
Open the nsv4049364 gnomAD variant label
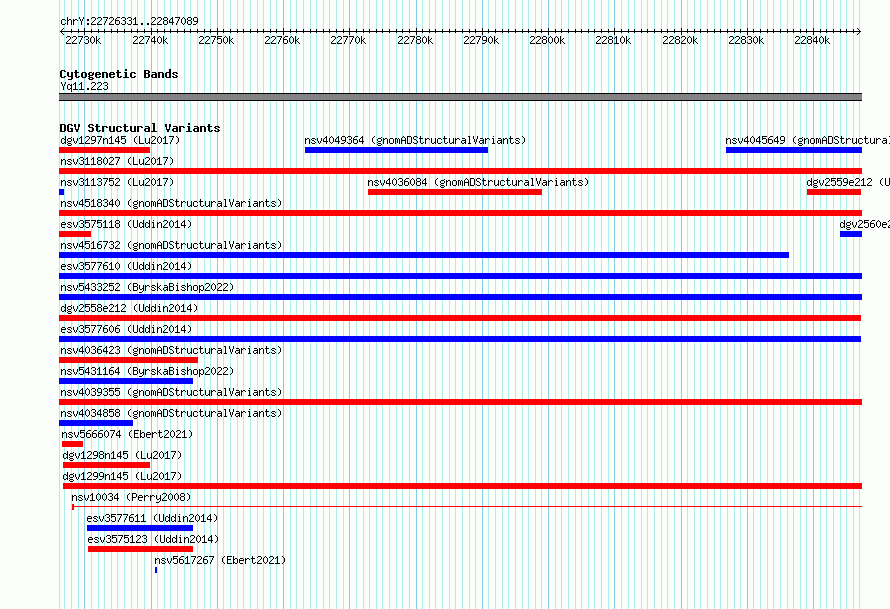point(415,140)
